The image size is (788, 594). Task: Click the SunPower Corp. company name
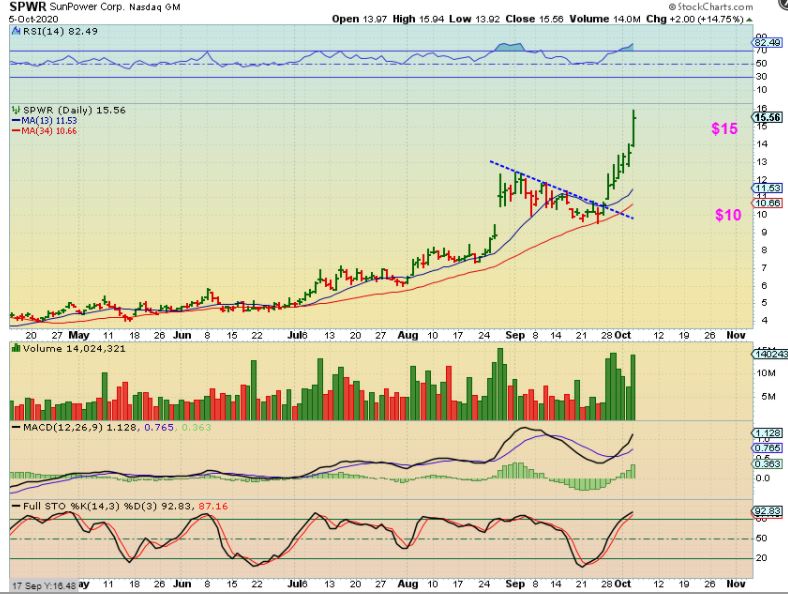coord(86,8)
